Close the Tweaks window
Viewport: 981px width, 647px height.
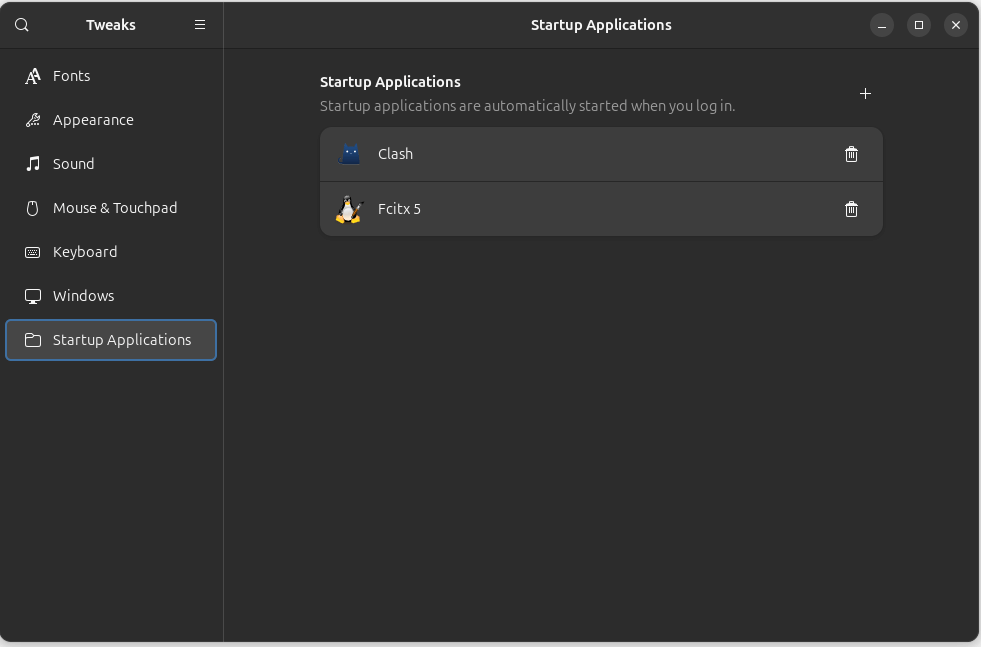pos(956,25)
